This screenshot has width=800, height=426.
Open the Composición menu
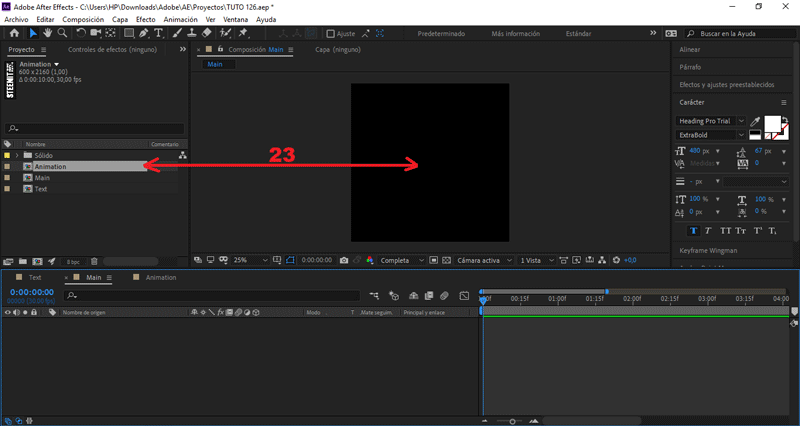pyautogui.click(x=83, y=19)
